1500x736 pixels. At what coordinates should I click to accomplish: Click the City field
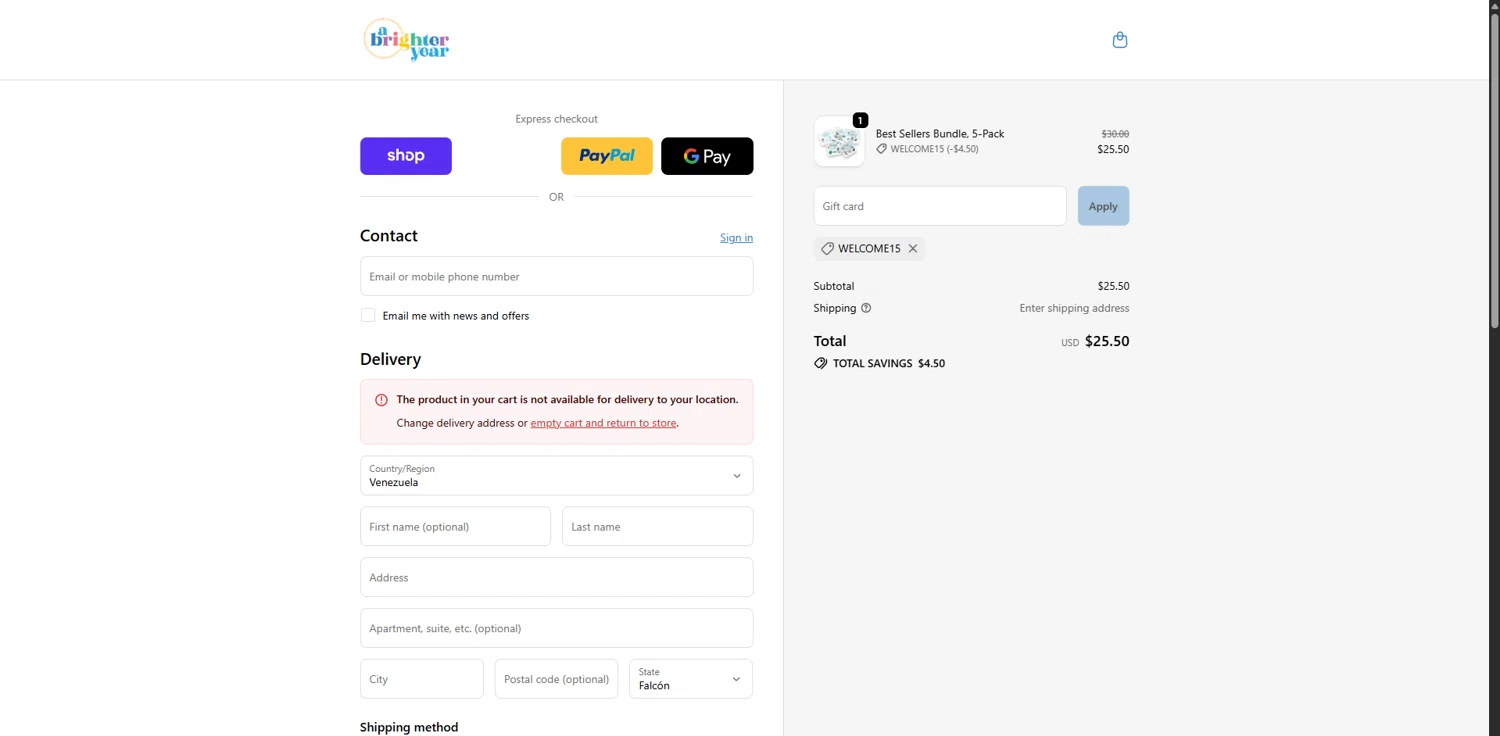click(x=422, y=679)
